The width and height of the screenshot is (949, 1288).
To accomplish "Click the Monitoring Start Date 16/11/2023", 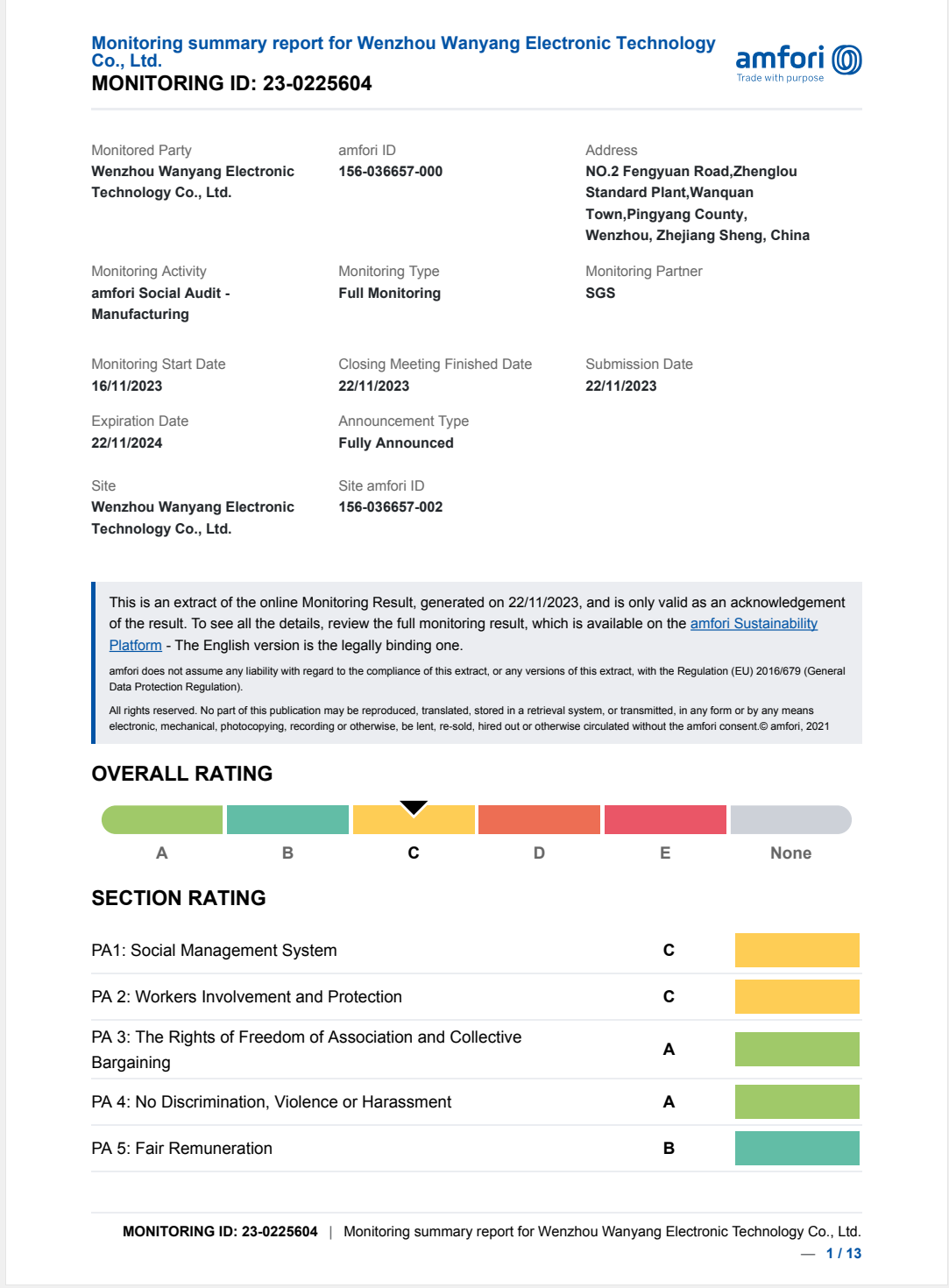I will [x=127, y=386].
